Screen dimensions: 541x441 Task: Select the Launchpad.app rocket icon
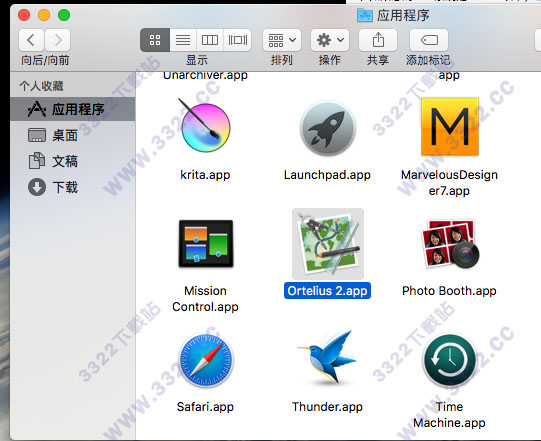[x=327, y=128]
